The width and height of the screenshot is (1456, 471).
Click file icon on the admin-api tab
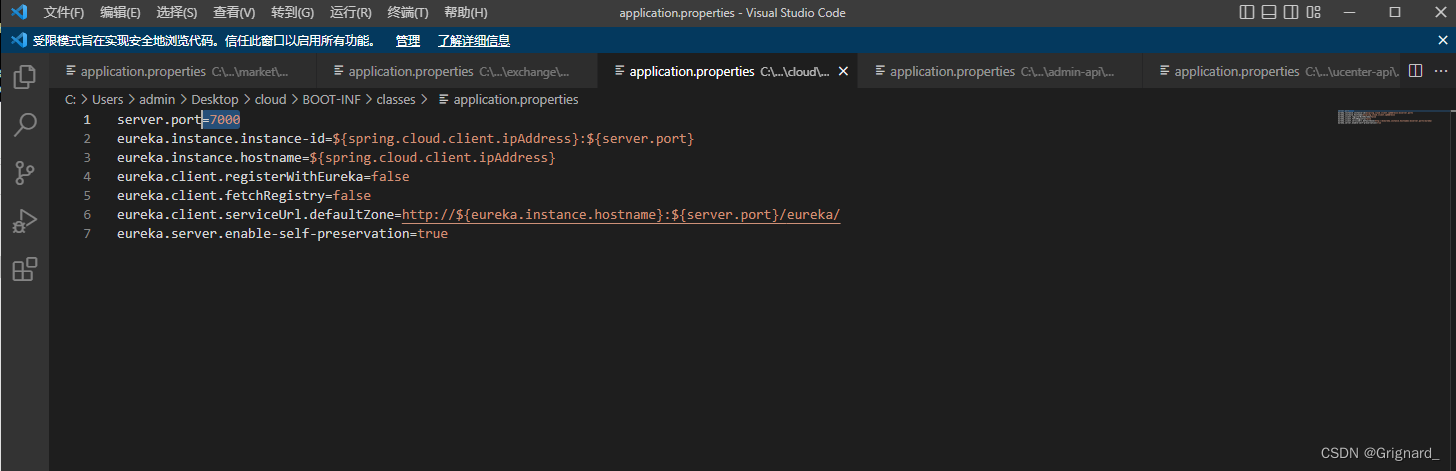880,71
